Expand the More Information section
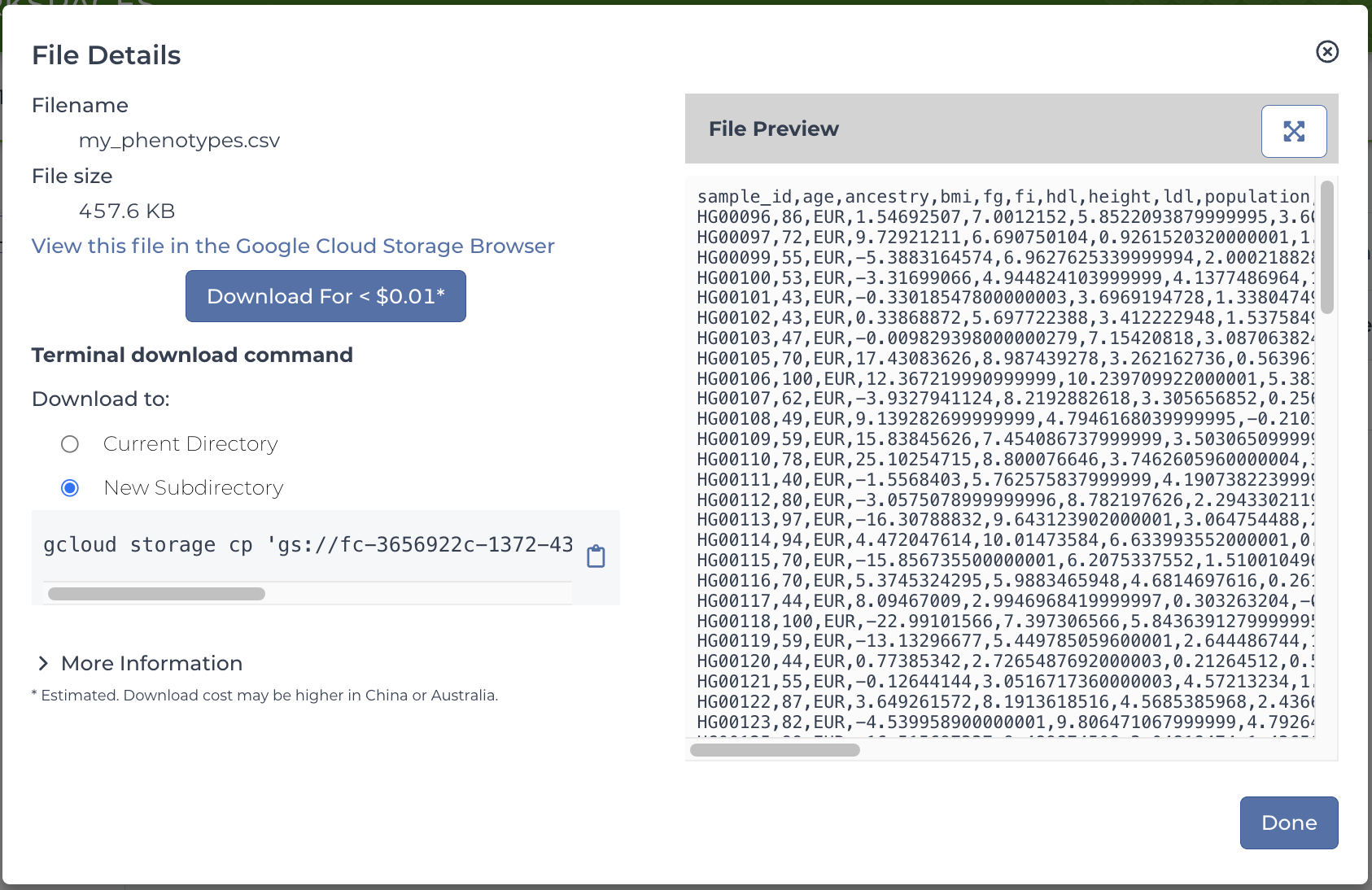Viewport: 1372px width, 890px height. pos(139,663)
